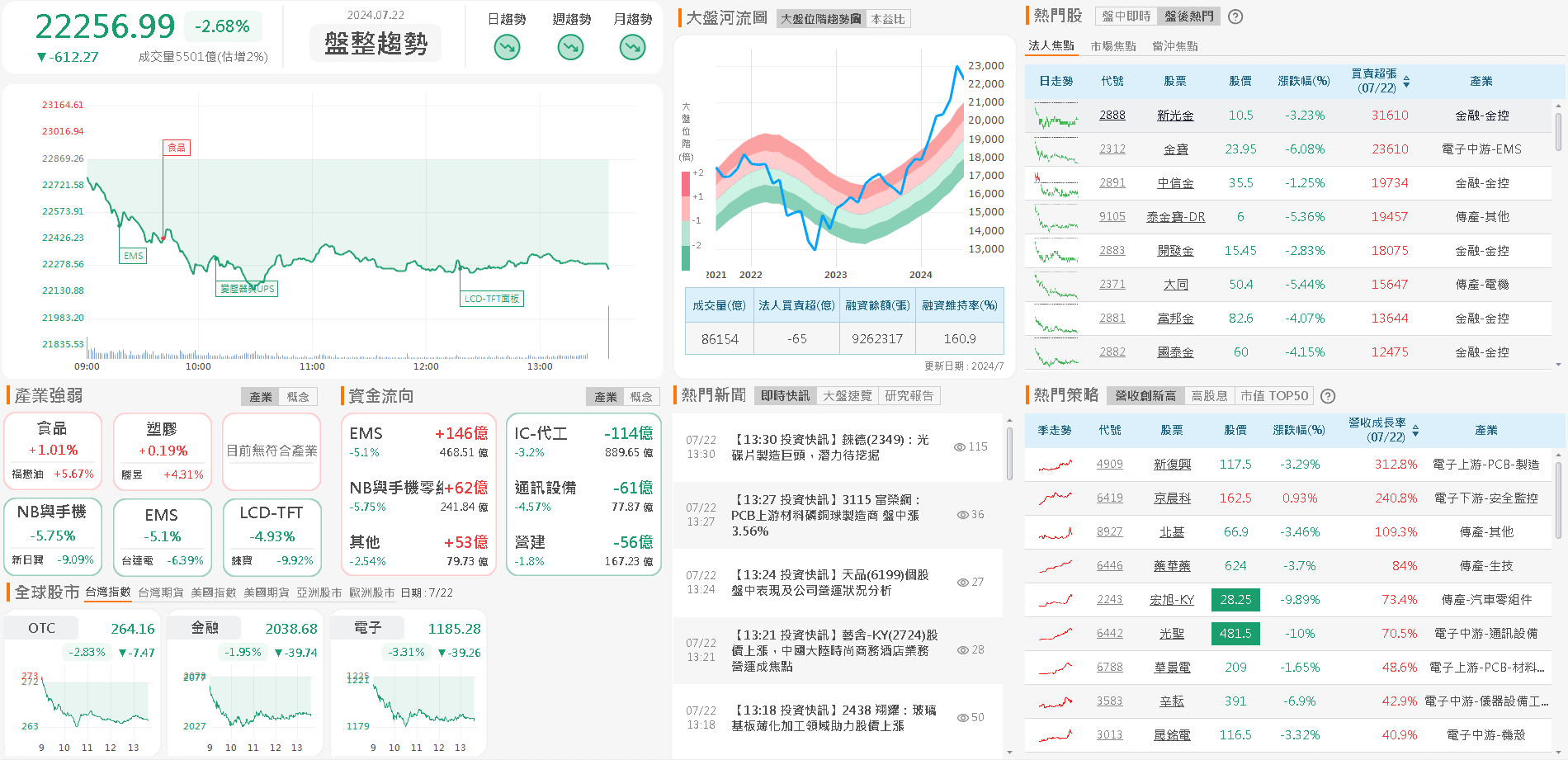The image size is (1568, 760).
Task: Switch global markets to 亞洲股市
Action: [x=319, y=592]
